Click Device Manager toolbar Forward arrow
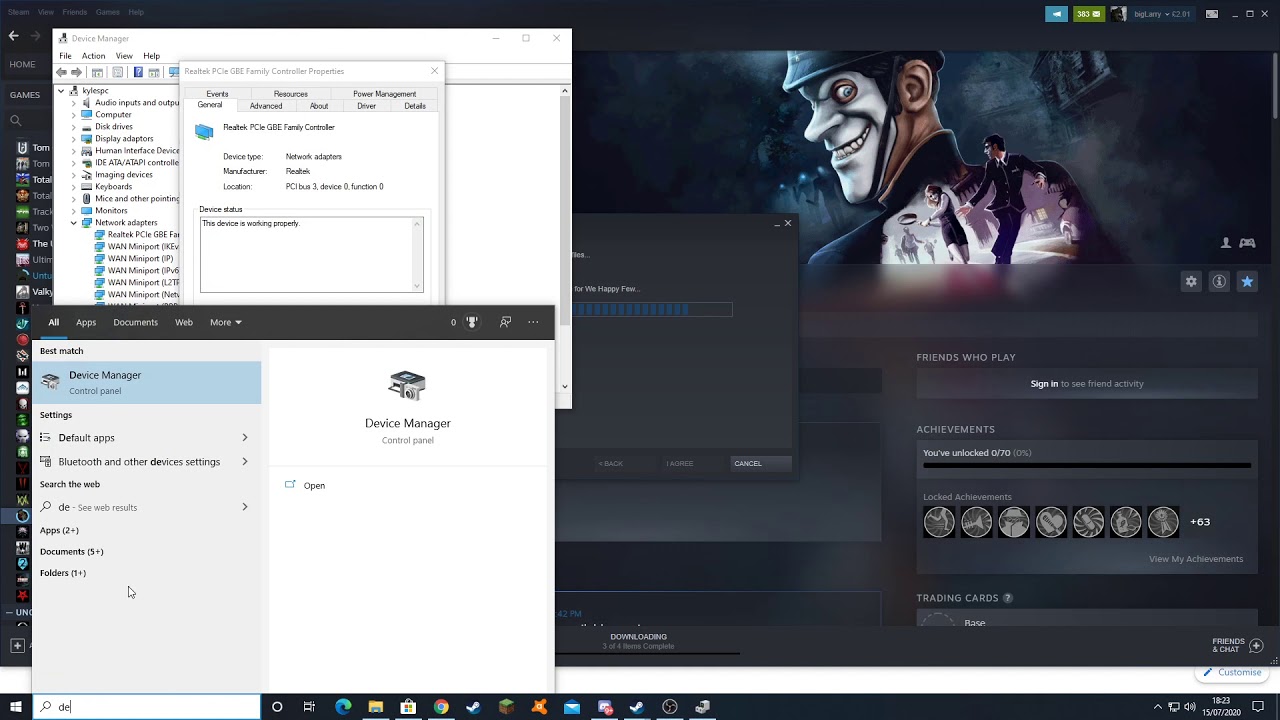Image resolution: width=1280 pixels, height=720 pixels. click(x=77, y=72)
